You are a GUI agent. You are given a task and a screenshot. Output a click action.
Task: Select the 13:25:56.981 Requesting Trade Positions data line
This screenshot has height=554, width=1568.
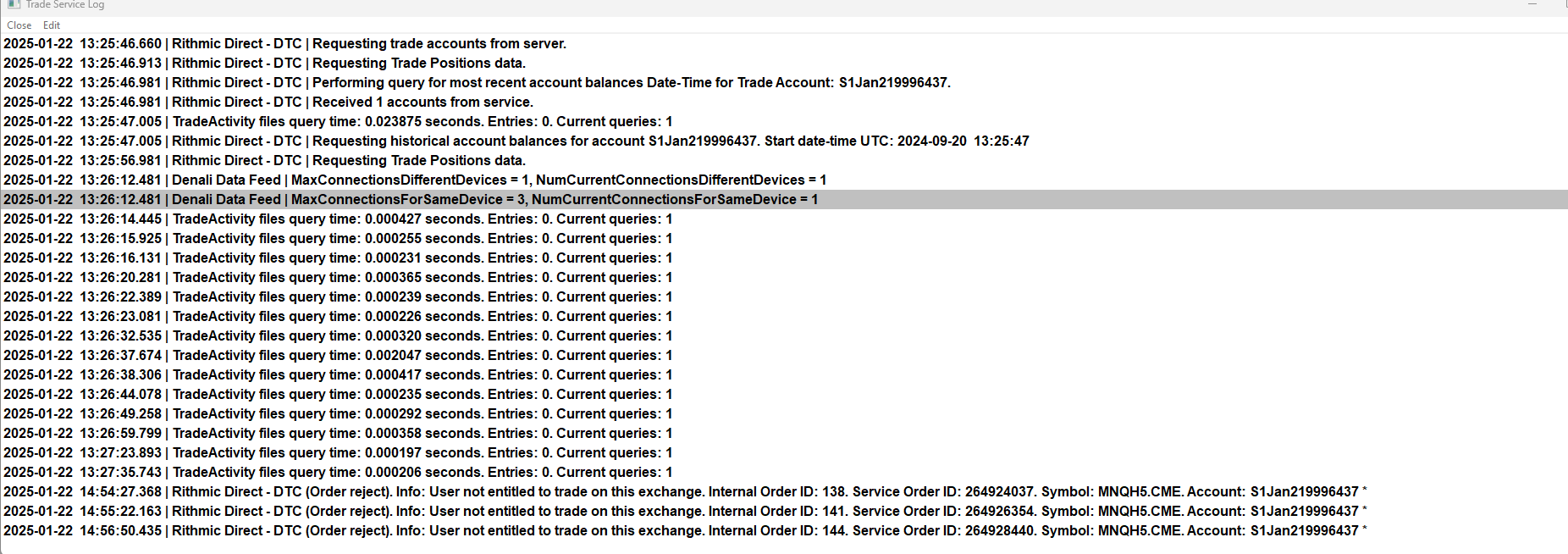pyautogui.click(x=784, y=161)
